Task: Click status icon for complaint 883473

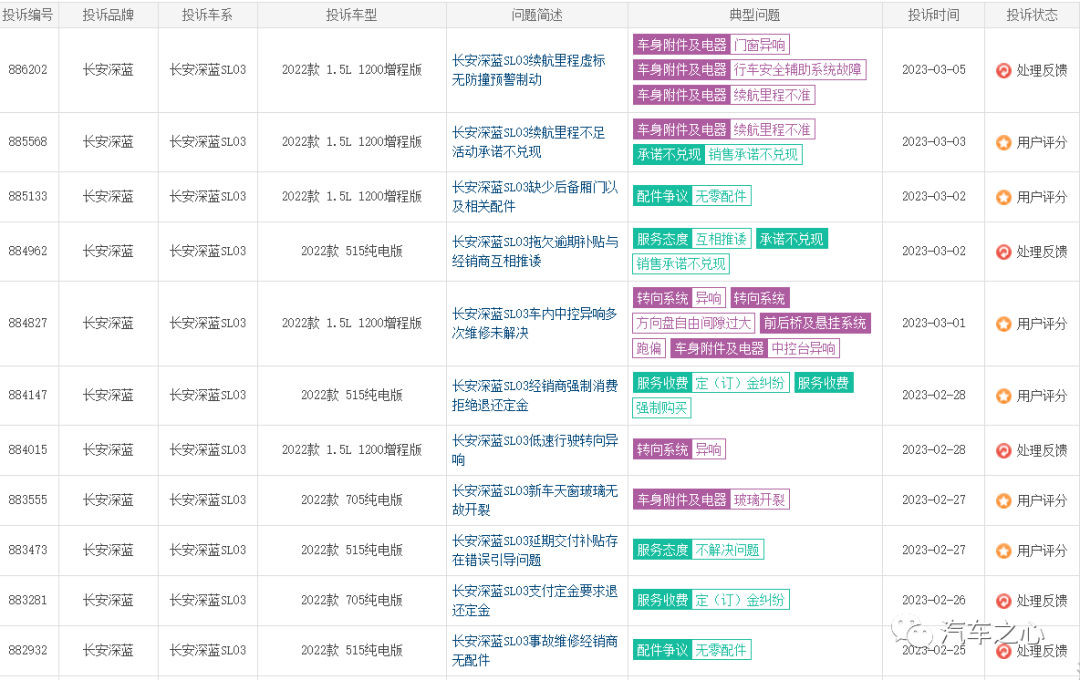Action: point(1004,551)
